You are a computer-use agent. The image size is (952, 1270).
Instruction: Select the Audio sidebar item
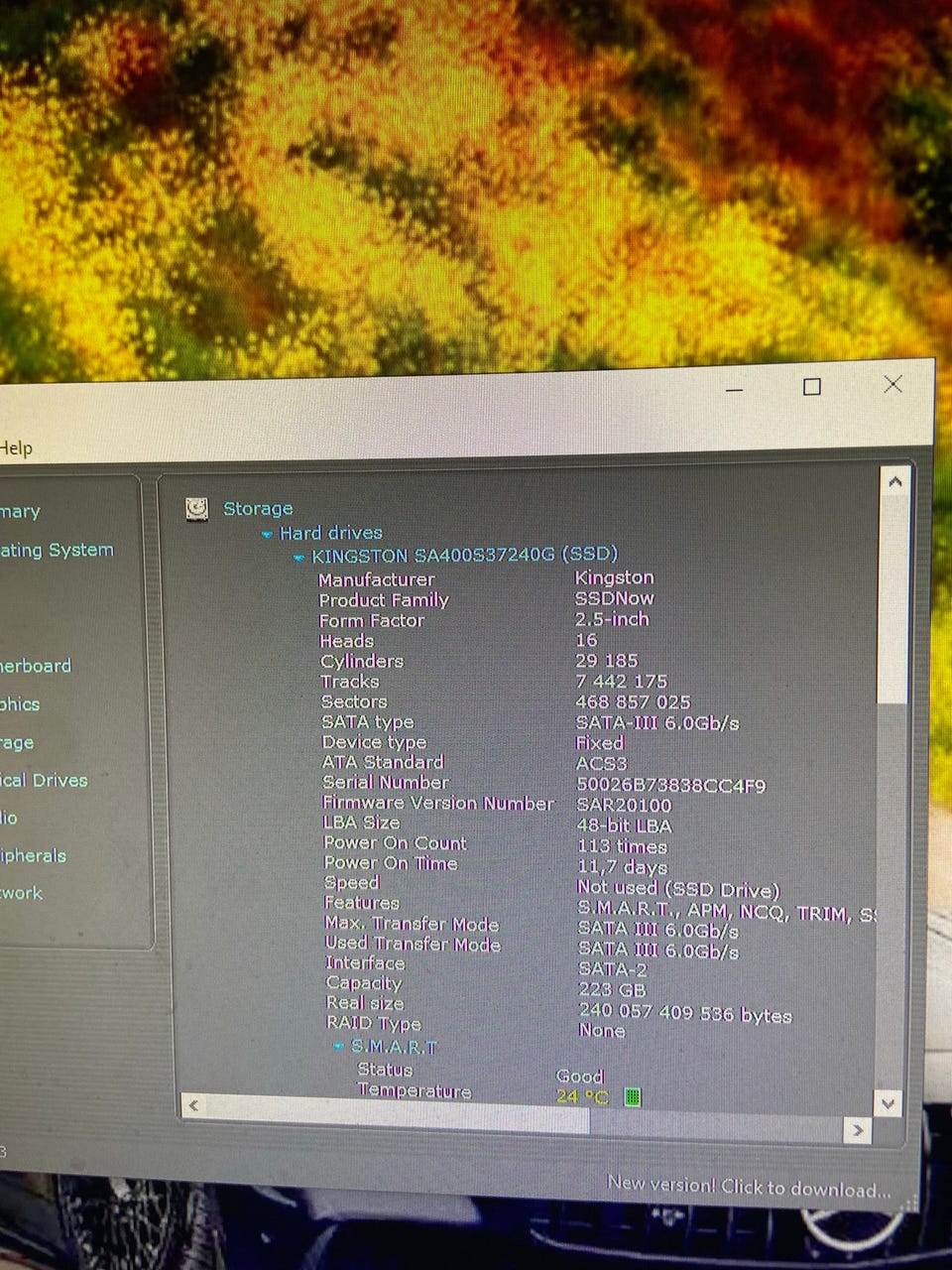pos(9,818)
